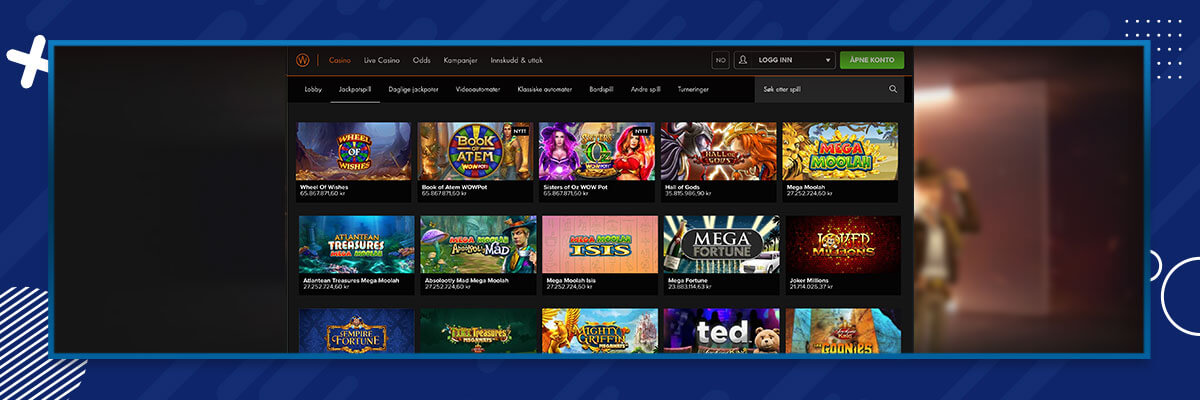Open Wheel of Wishes game thumbnail

[x=354, y=151]
